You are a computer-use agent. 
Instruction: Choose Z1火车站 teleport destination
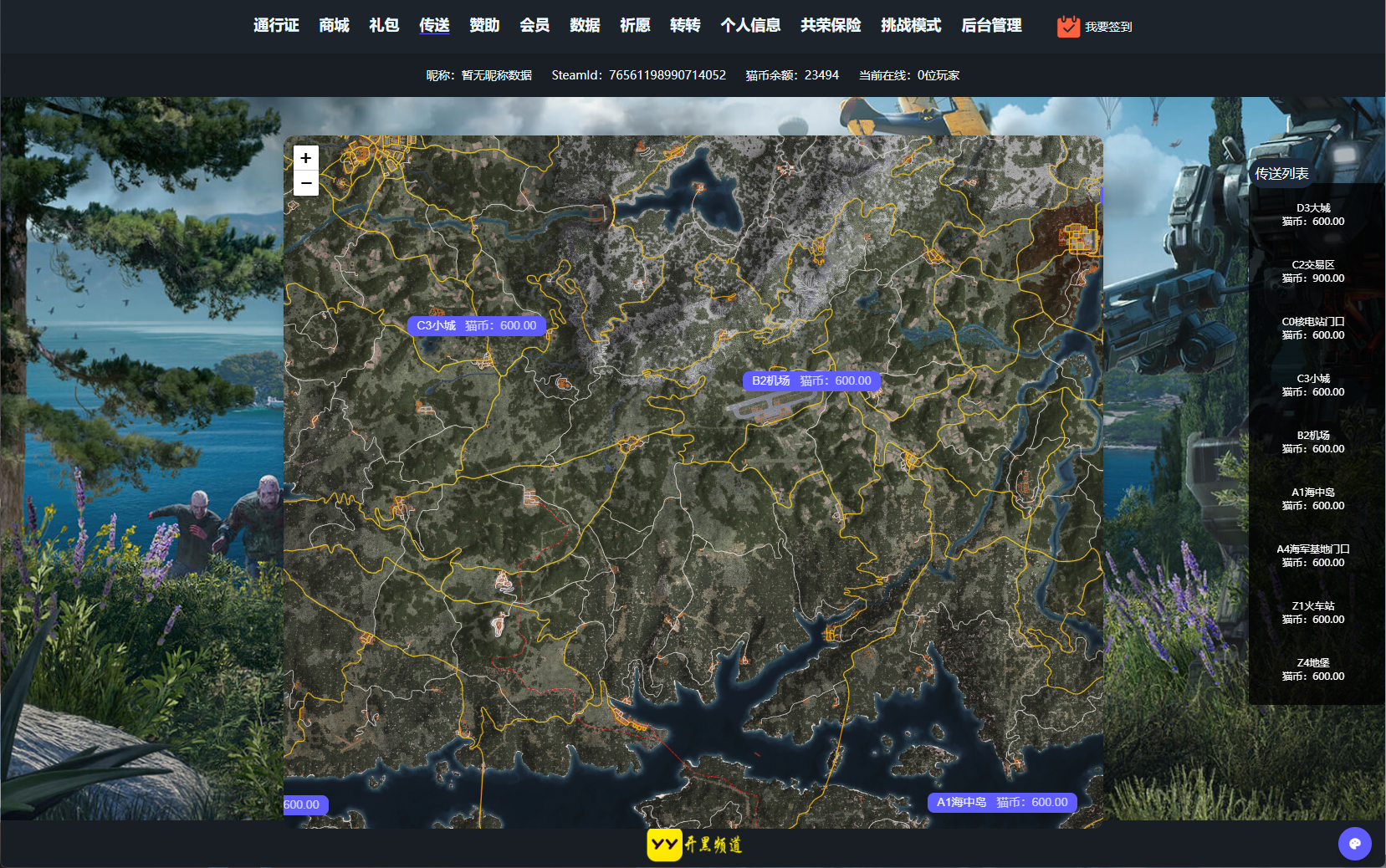(x=1313, y=613)
